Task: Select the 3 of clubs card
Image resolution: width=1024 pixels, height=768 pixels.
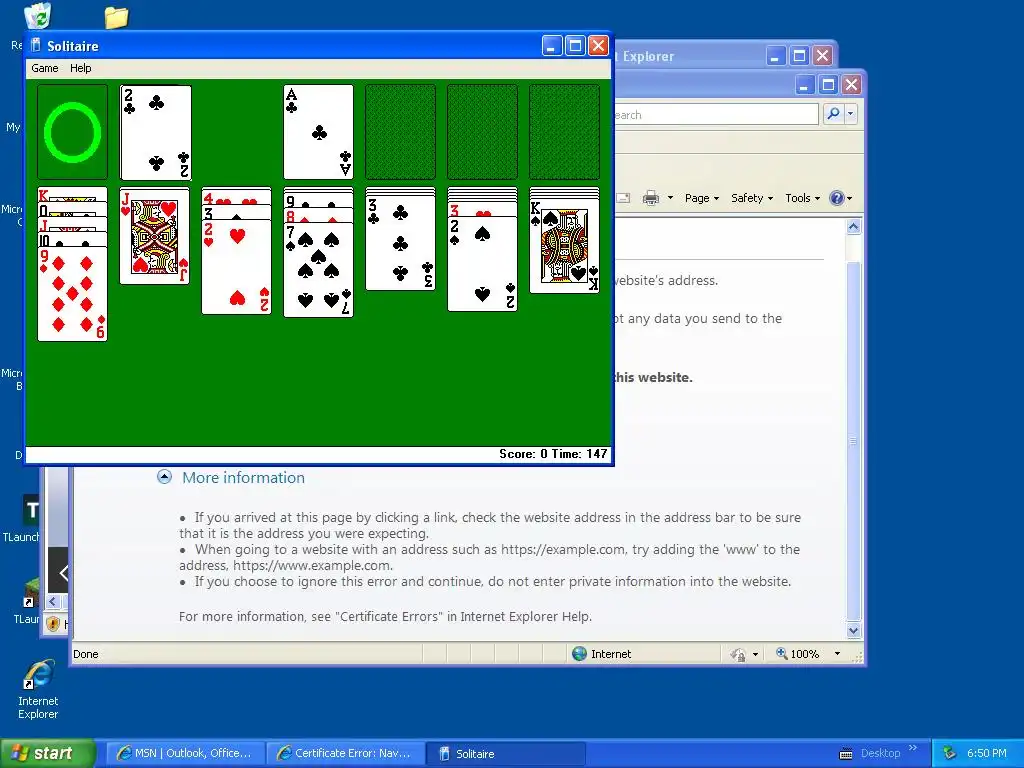Action: pos(400,242)
